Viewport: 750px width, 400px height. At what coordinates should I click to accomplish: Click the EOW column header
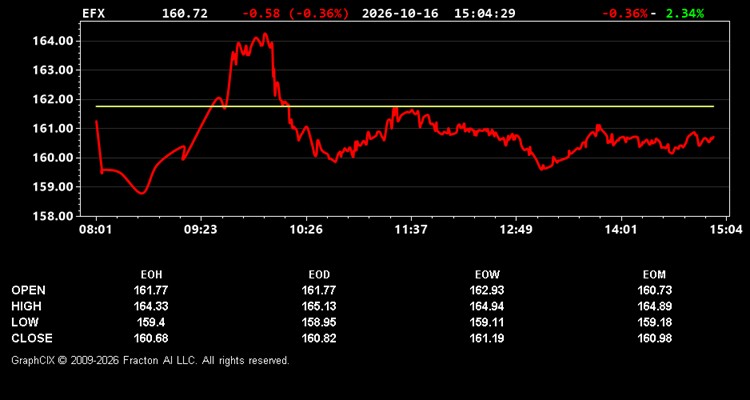pyautogui.click(x=487, y=275)
